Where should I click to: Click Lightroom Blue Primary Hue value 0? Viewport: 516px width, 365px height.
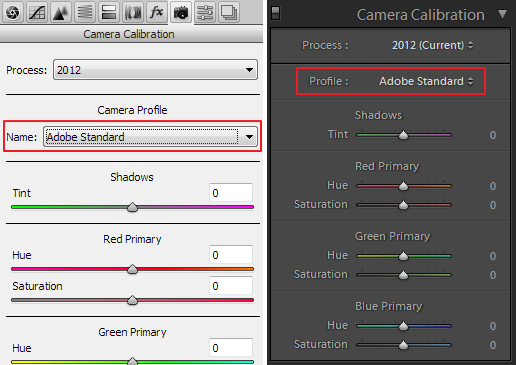coord(493,326)
